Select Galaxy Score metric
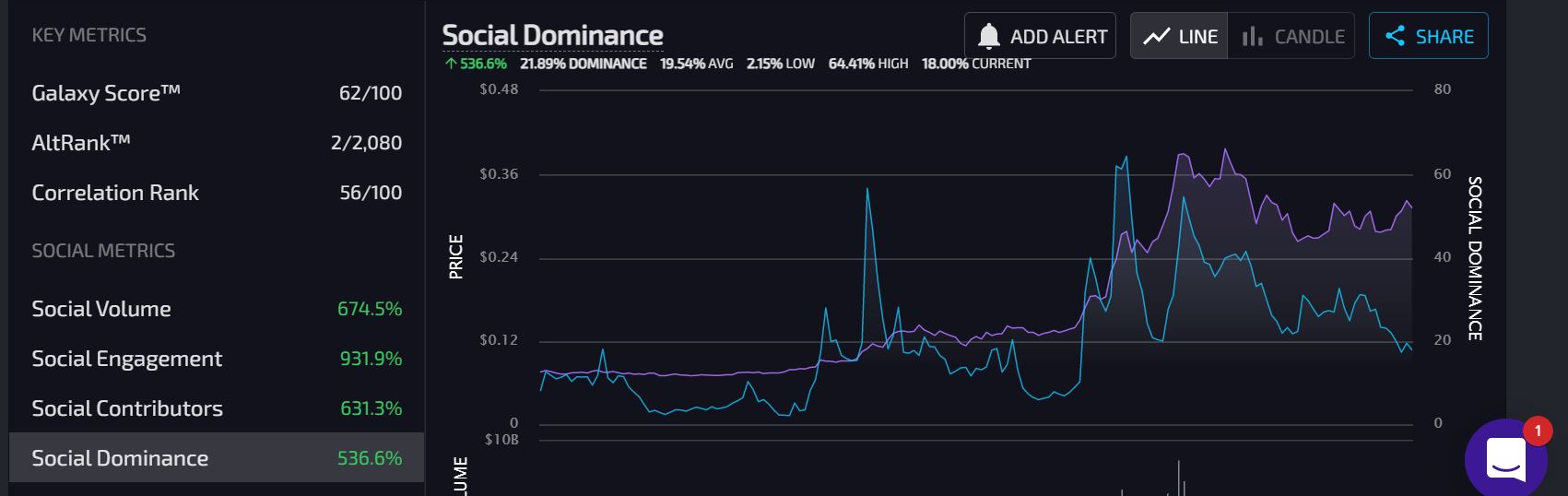The height and width of the screenshot is (496, 1568). coord(217,92)
